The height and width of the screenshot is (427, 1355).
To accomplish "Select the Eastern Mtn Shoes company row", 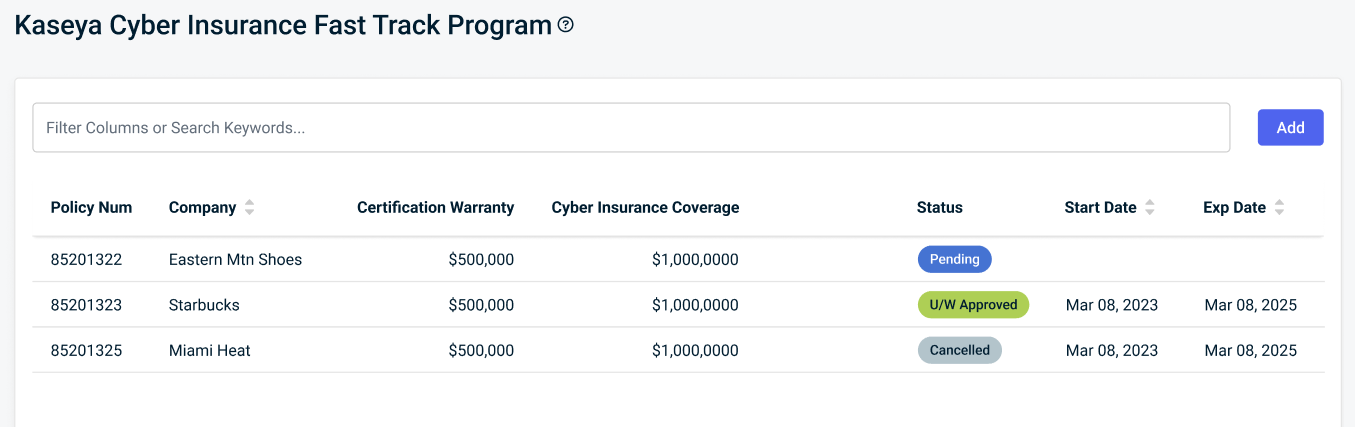I will [678, 259].
